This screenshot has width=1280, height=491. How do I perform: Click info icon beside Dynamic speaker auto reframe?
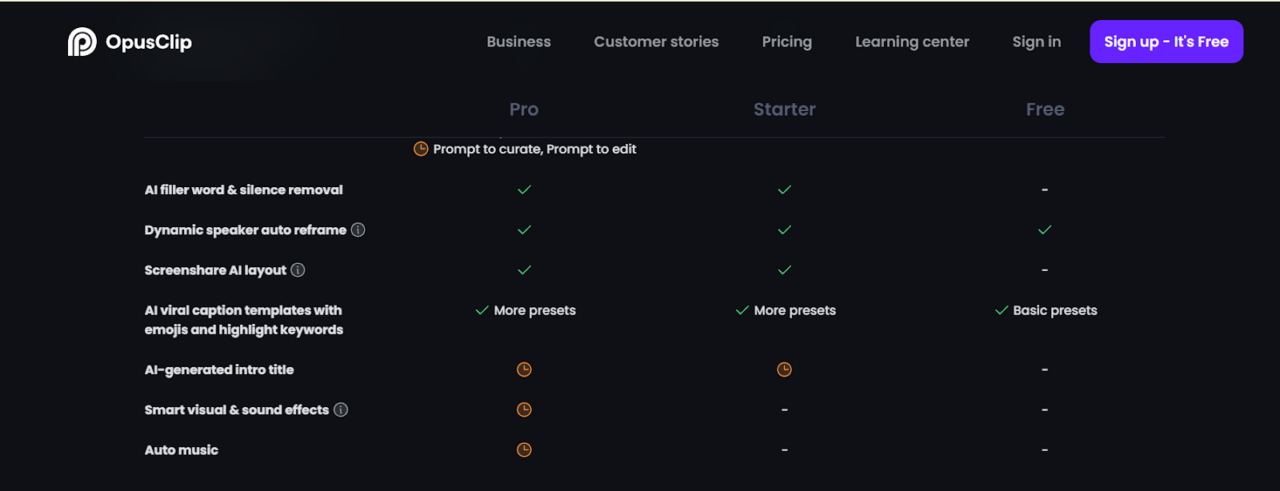[358, 230]
